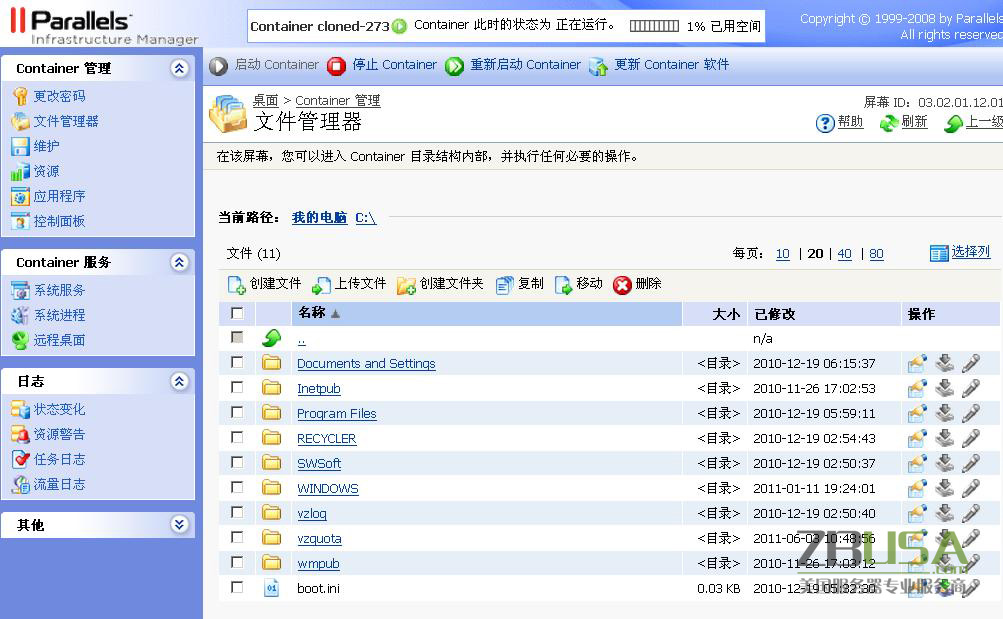Click the 上传文件 toolbar icon
Screen dimensions: 1003x619
(x=321, y=285)
